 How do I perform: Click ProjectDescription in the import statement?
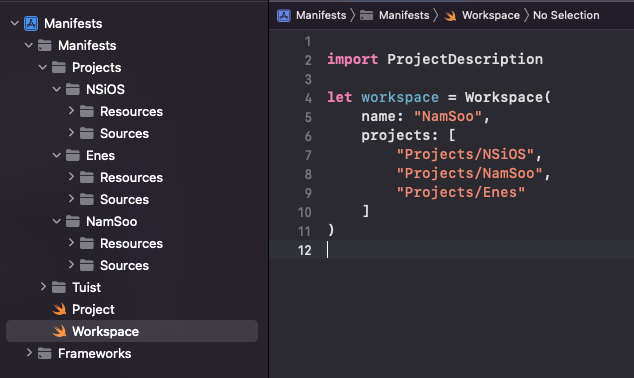tap(465, 59)
